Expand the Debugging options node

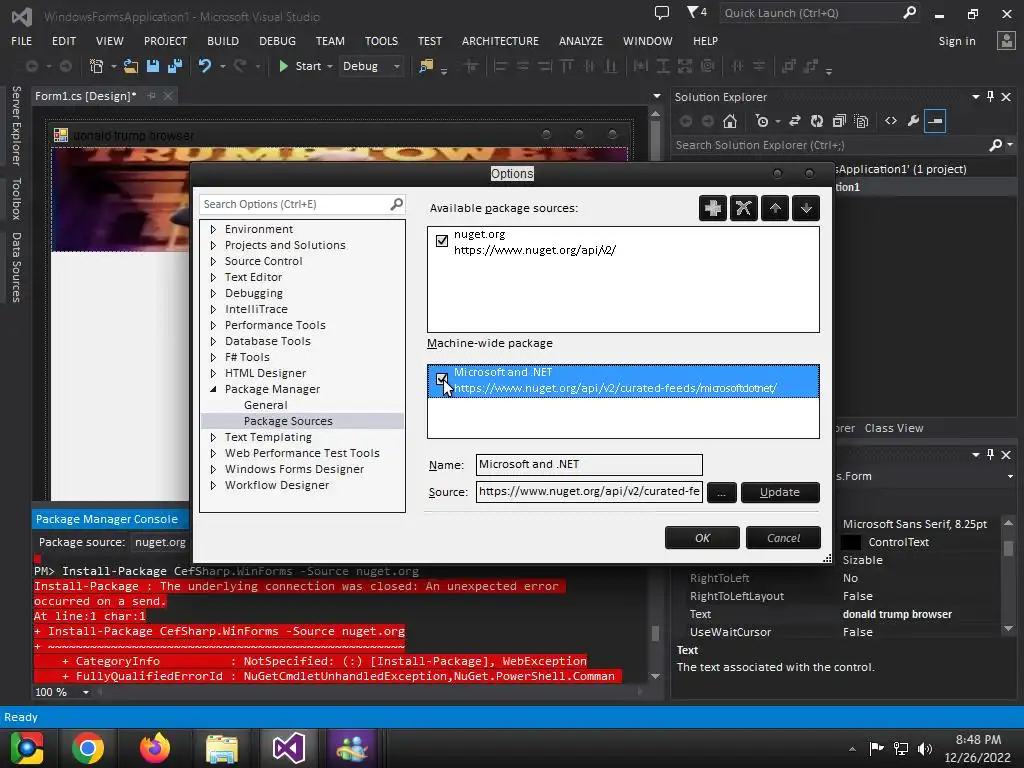pyautogui.click(x=213, y=293)
